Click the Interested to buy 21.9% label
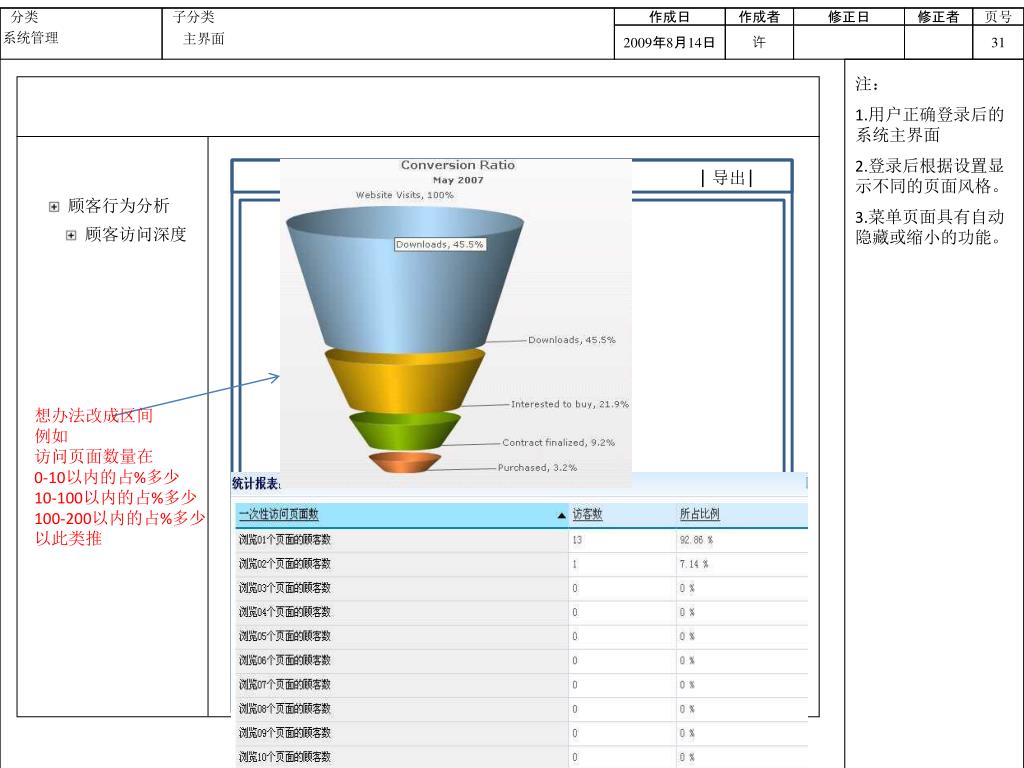The width and height of the screenshot is (1024, 768). 569,404
